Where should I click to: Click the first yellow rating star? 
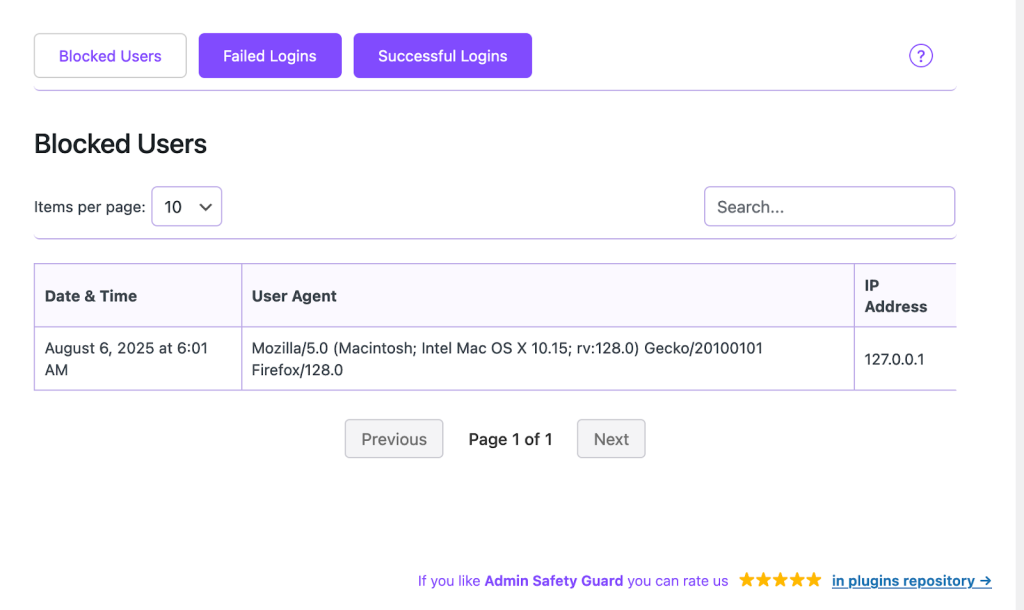point(747,580)
